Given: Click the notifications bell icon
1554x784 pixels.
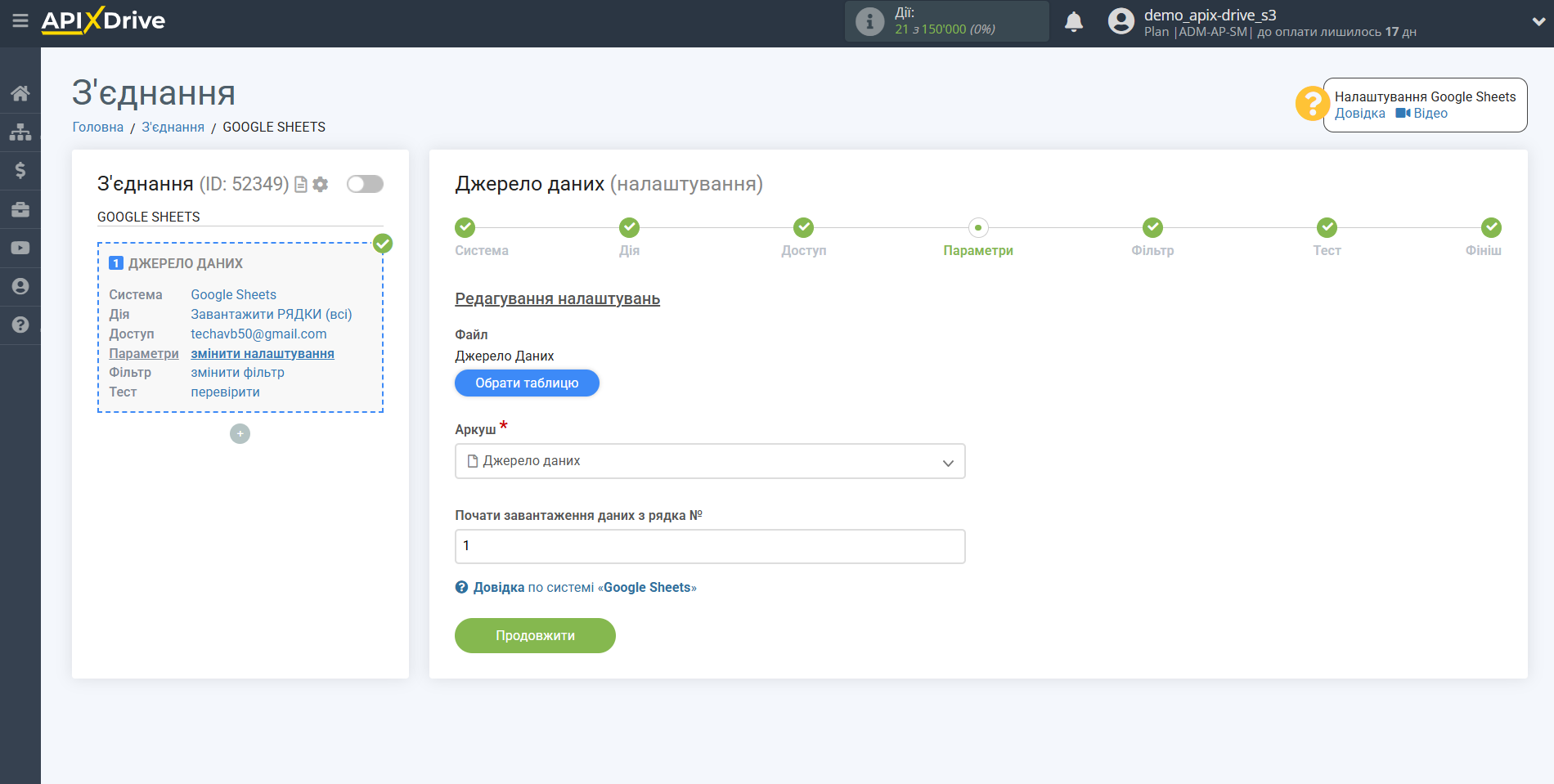Looking at the screenshot, I should click(x=1073, y=22).
